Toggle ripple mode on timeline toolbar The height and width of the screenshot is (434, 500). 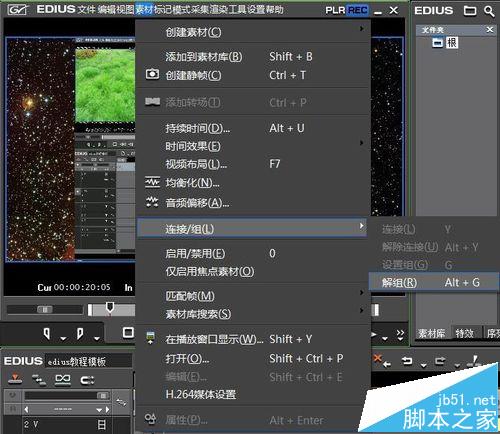(39, 379)
